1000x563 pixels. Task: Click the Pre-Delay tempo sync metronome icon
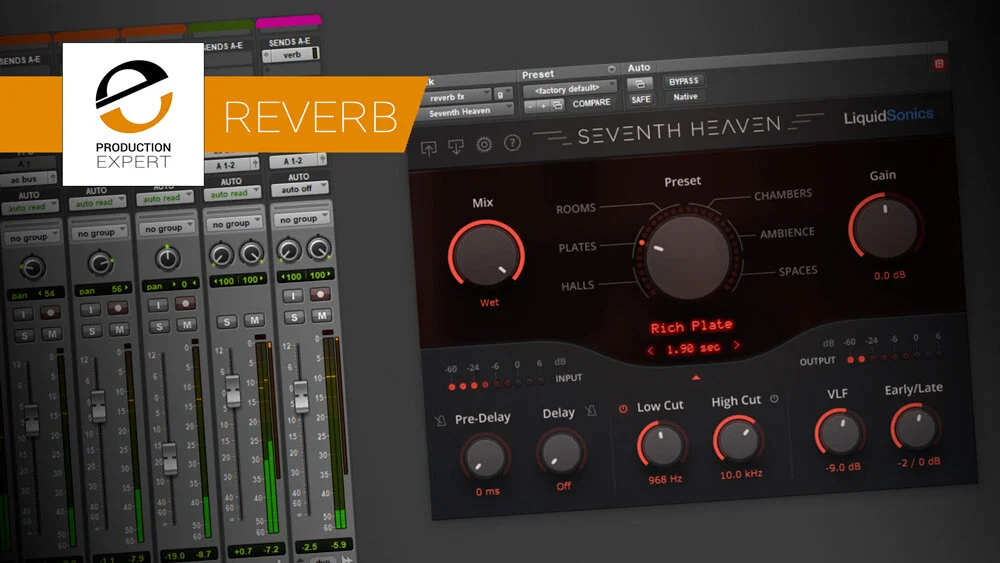(x=440, y=421)
